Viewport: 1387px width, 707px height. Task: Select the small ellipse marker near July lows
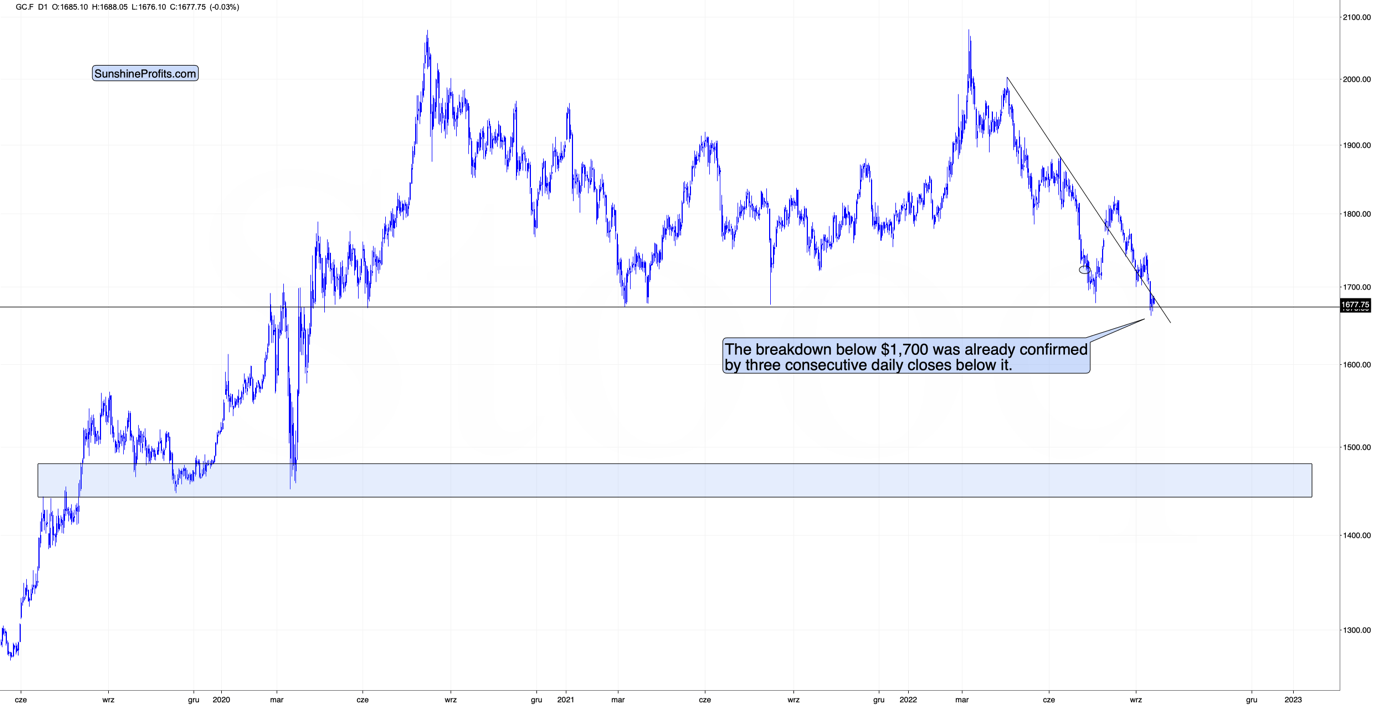tap(1084, 270)
